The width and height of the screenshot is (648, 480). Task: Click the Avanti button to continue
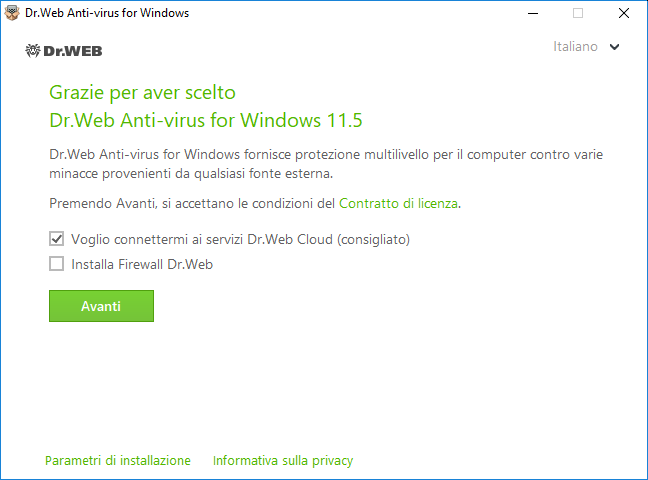pyautogui.click(x=101, y=306)
